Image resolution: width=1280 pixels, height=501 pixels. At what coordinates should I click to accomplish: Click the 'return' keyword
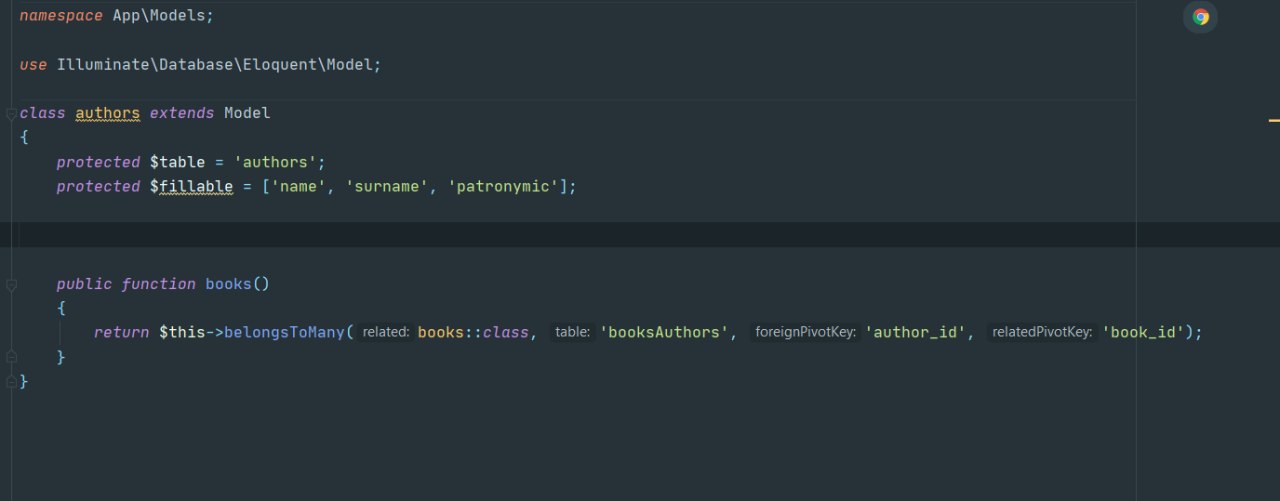click(x=122, y=332)
